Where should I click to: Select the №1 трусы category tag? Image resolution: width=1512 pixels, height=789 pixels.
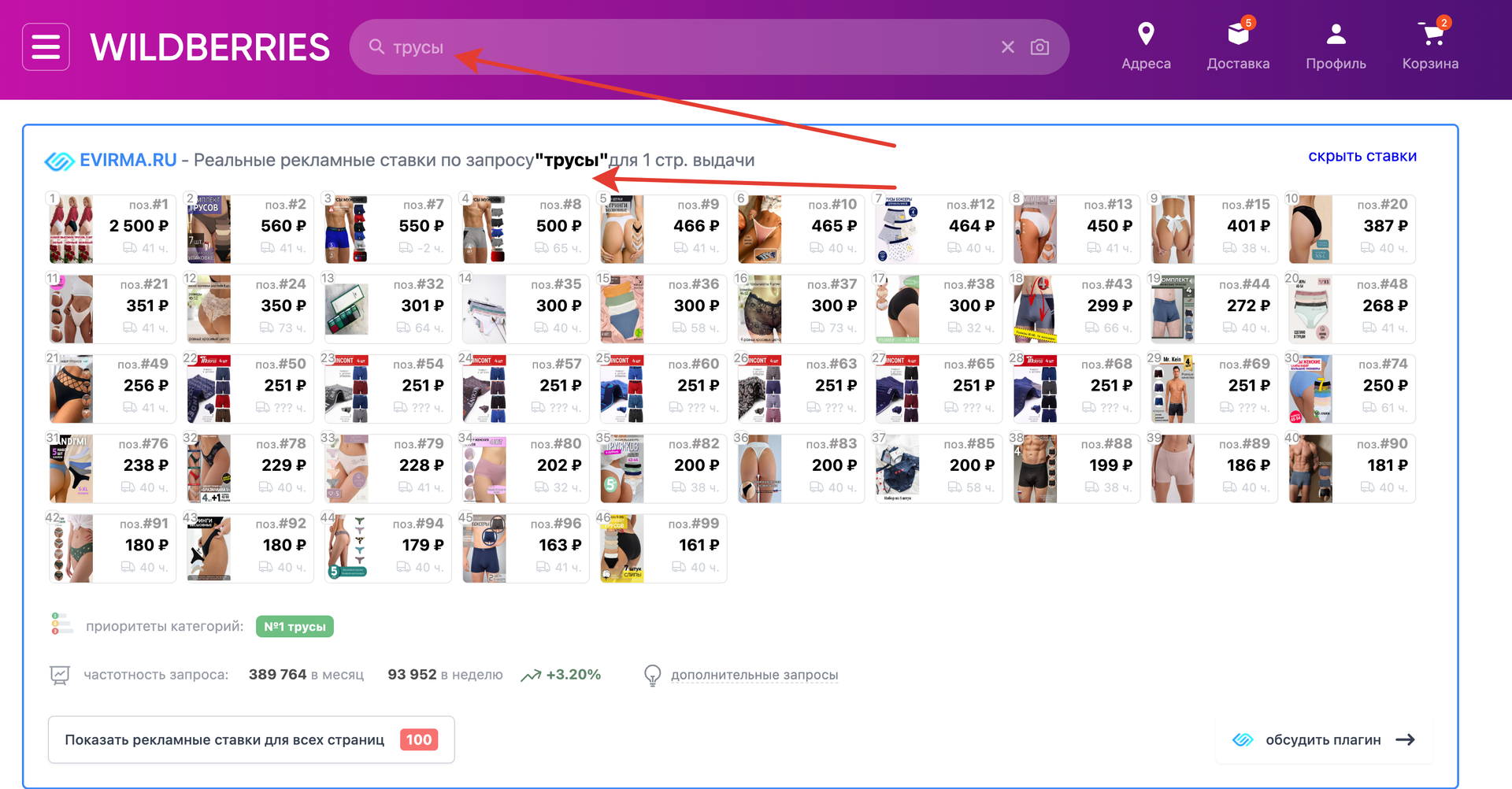click(295, 627)
